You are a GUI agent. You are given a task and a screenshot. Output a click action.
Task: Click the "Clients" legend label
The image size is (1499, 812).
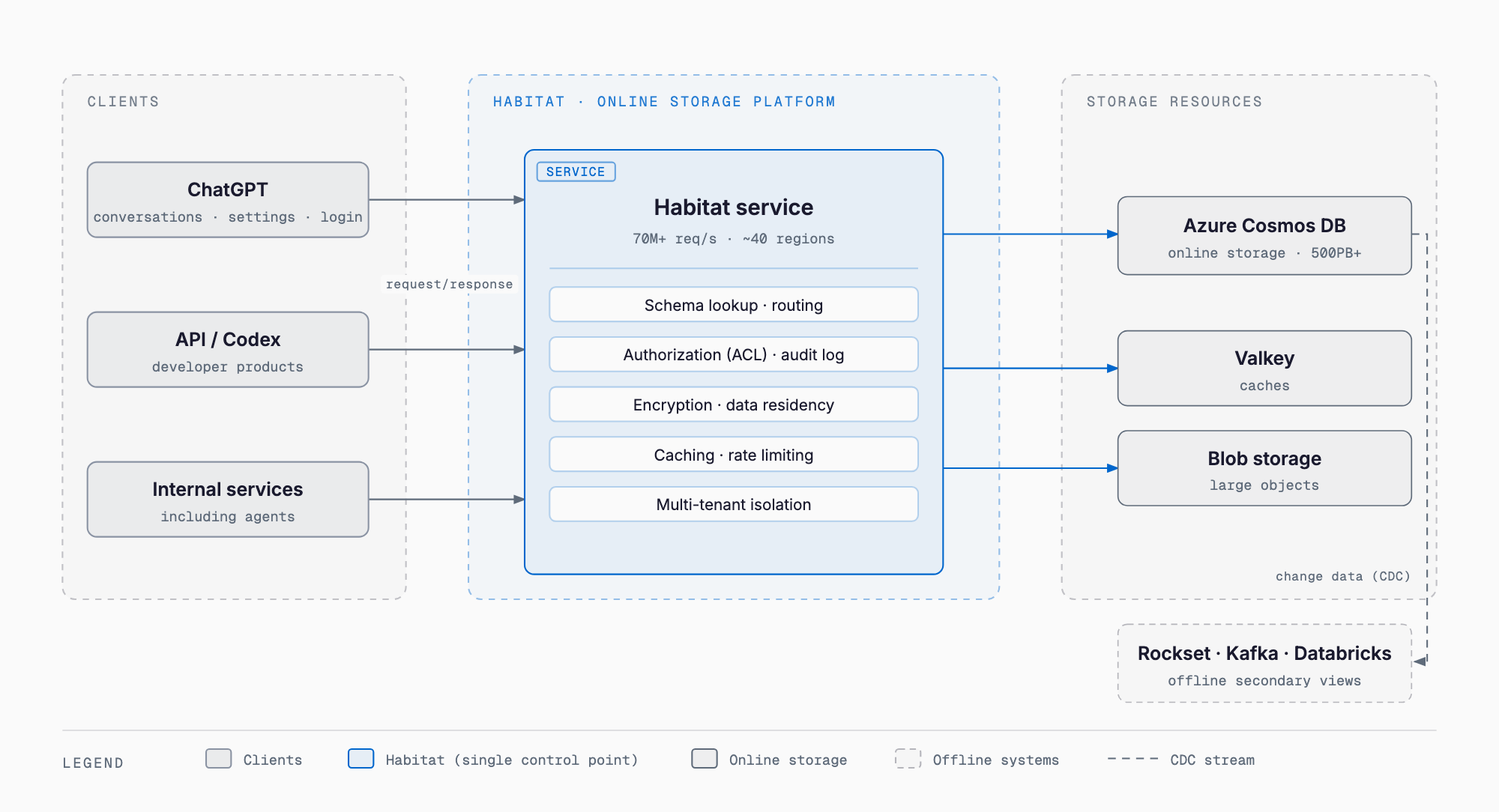coord(273,760)
